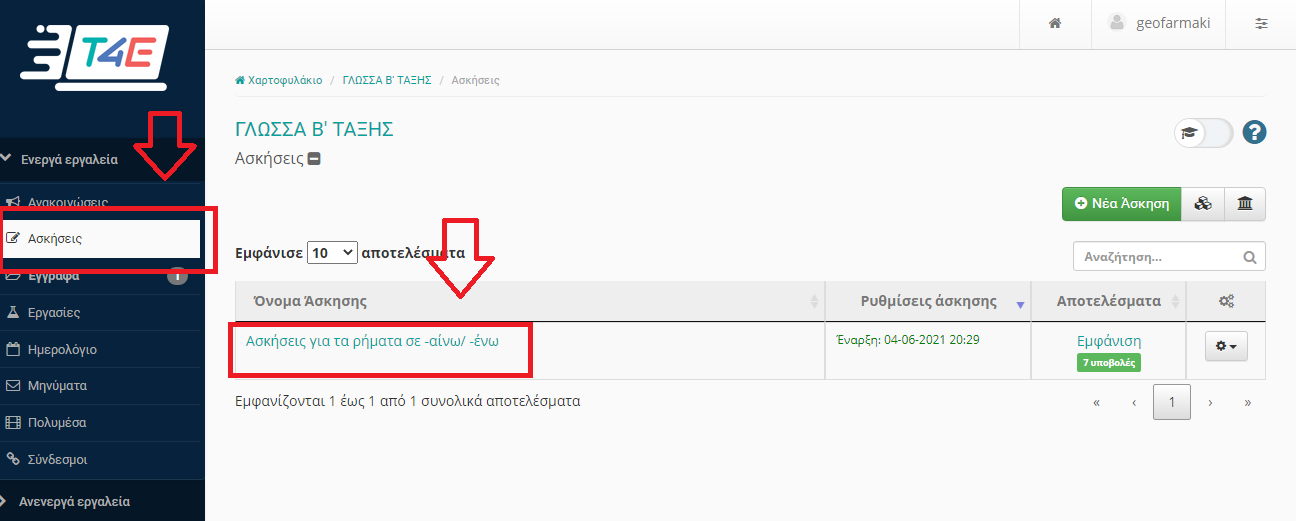Open the question pool cubes icon
The width and height of the screenshot is (1296, 521).
pos(1203,203)
